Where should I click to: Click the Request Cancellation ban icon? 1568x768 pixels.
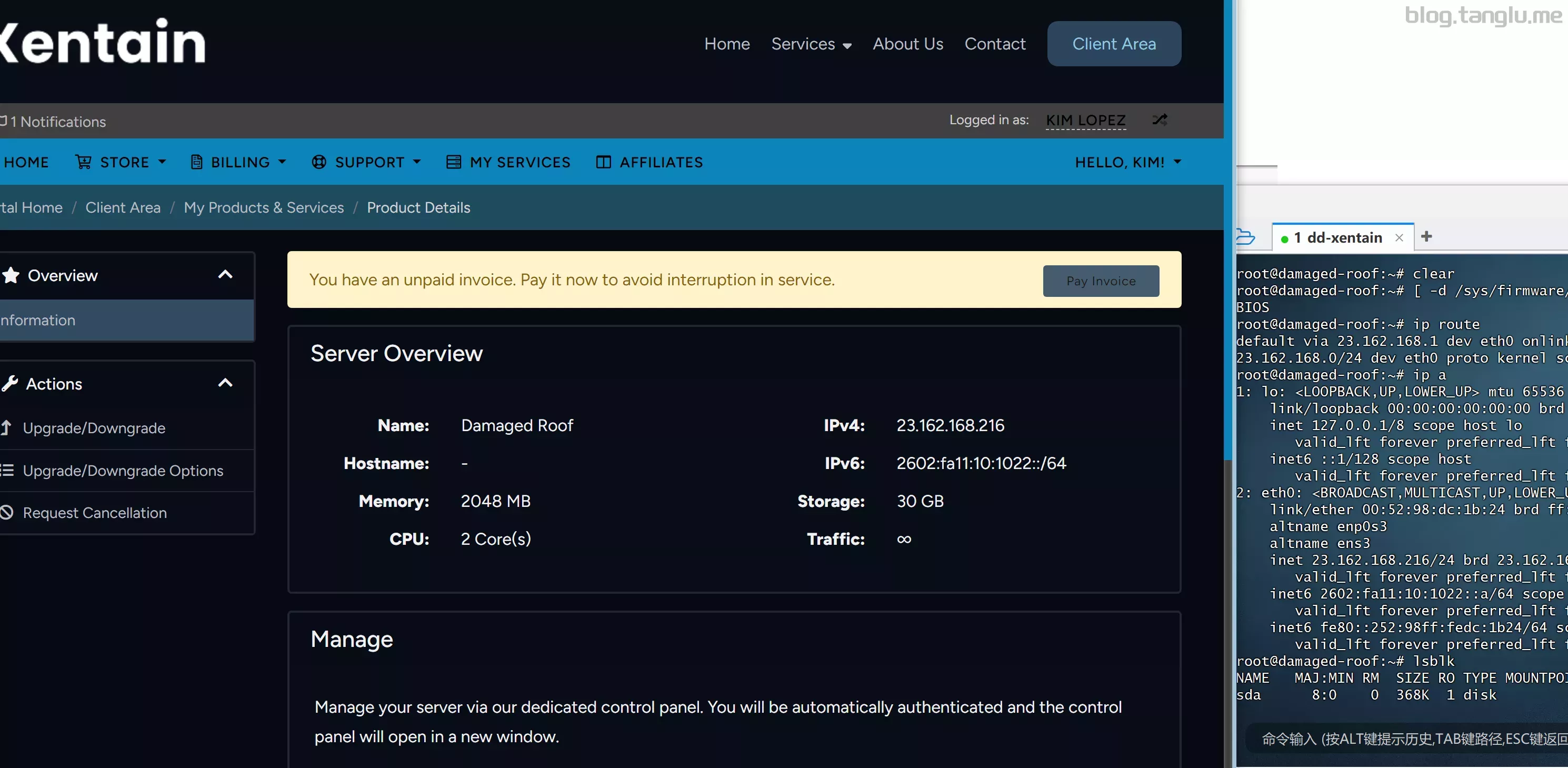tap(7, 512)
